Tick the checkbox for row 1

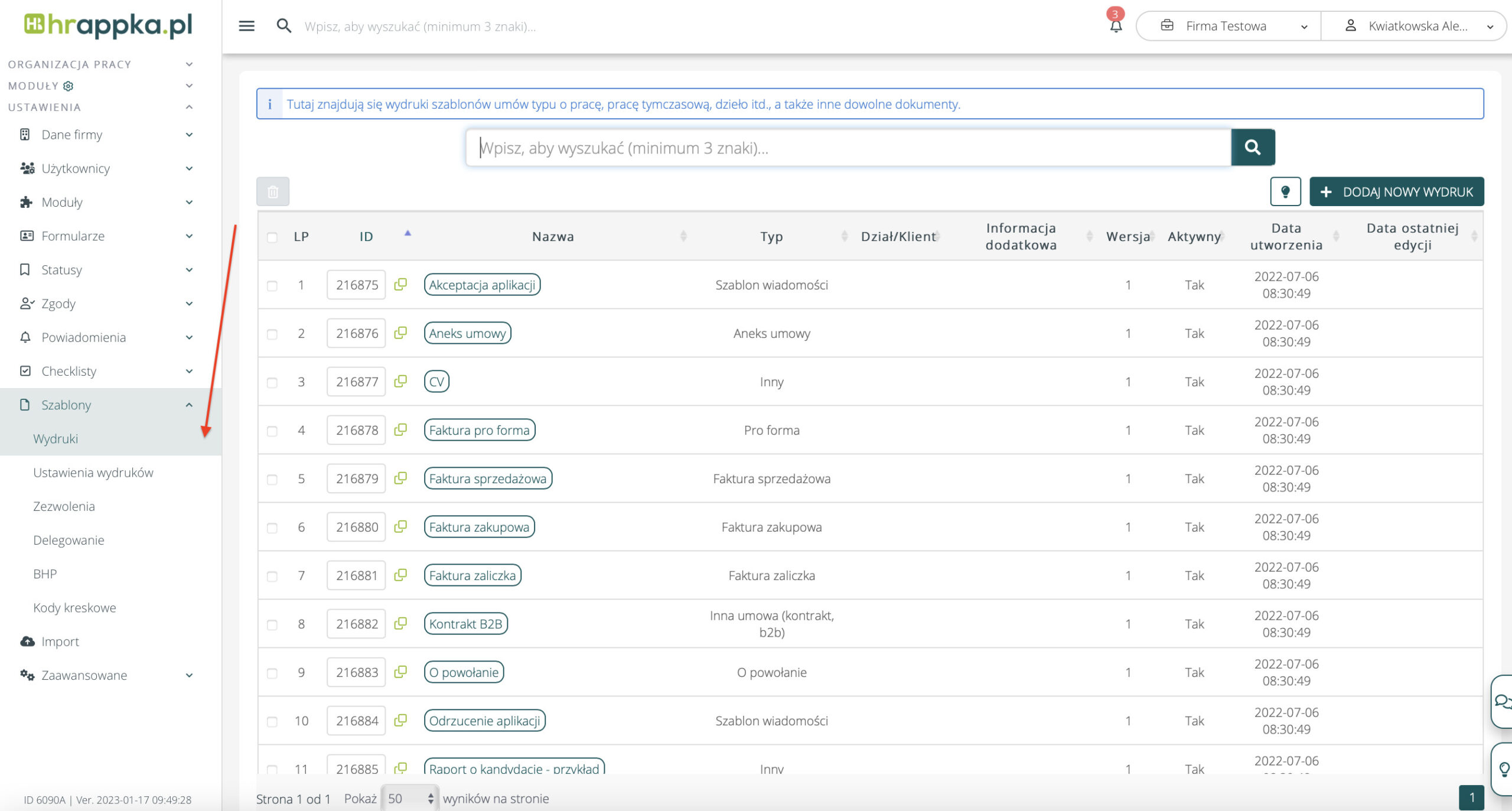click(x=272, y=286)
